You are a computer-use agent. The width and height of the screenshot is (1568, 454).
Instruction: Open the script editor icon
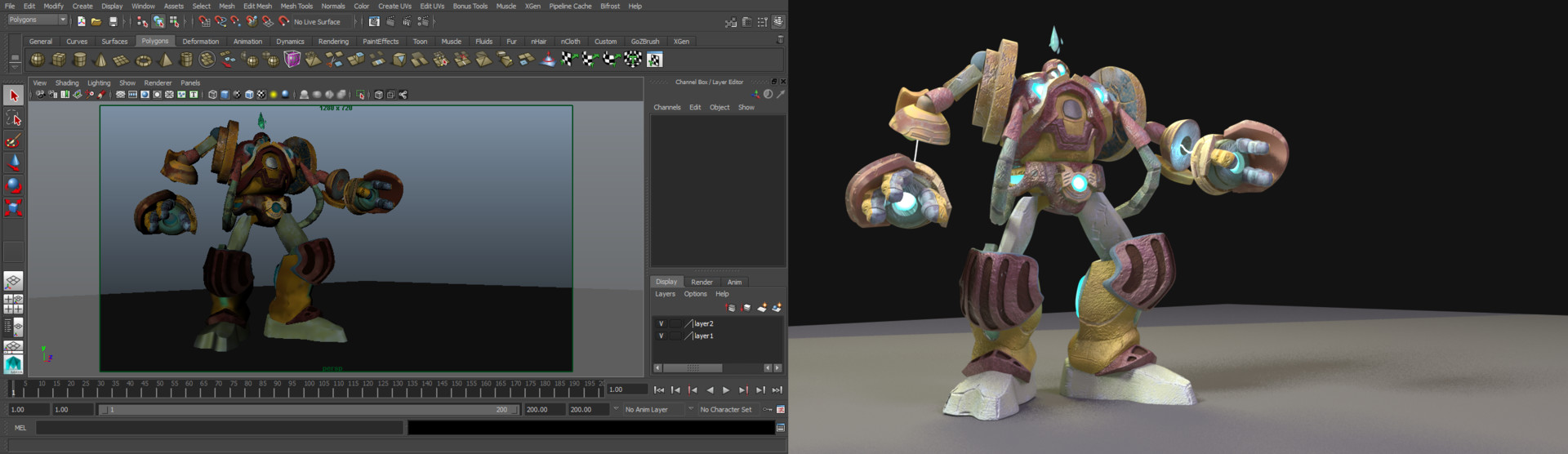click(780, 427)
